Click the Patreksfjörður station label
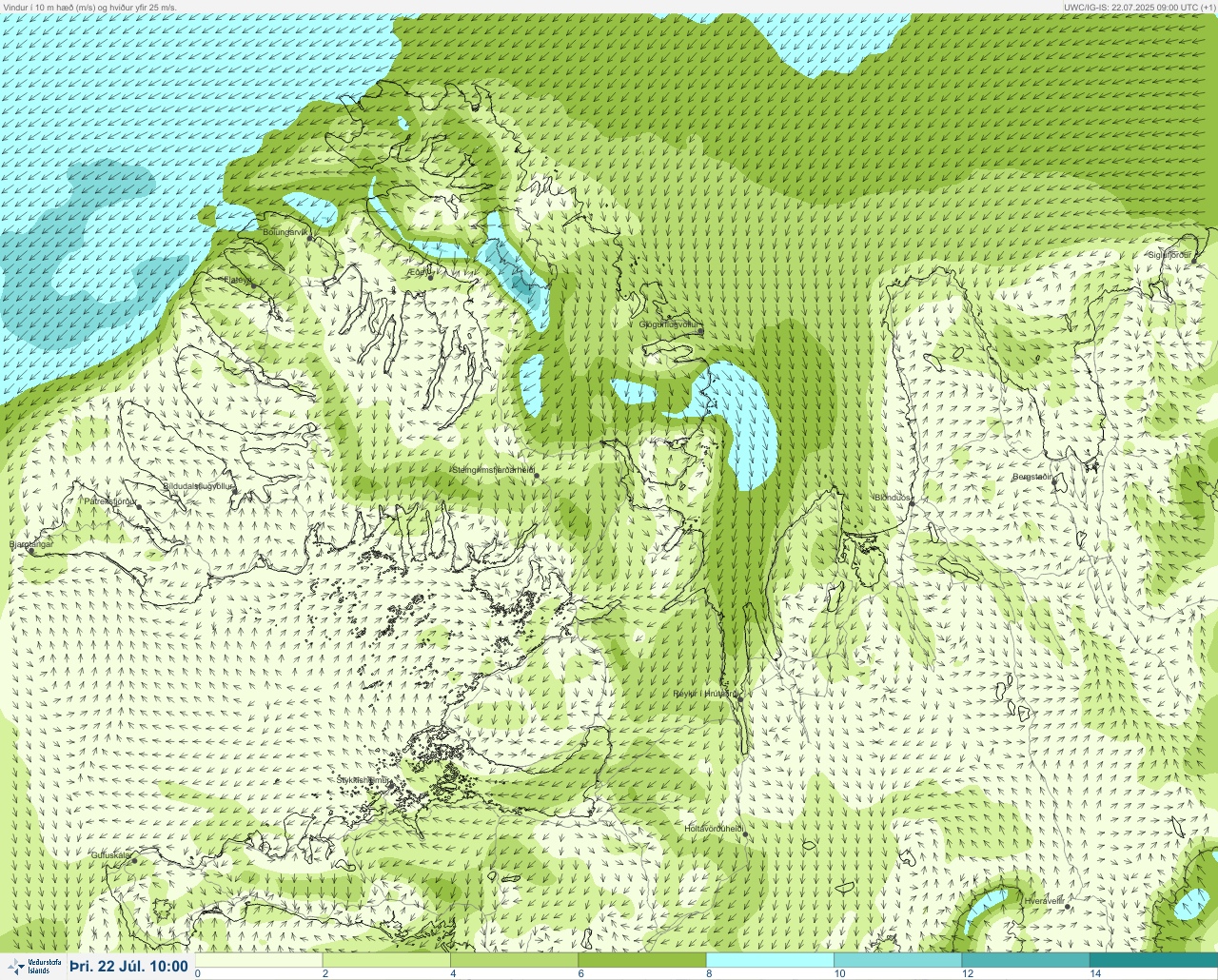Viewport: 1218px width, 980px height. click(x=110, y=500)
